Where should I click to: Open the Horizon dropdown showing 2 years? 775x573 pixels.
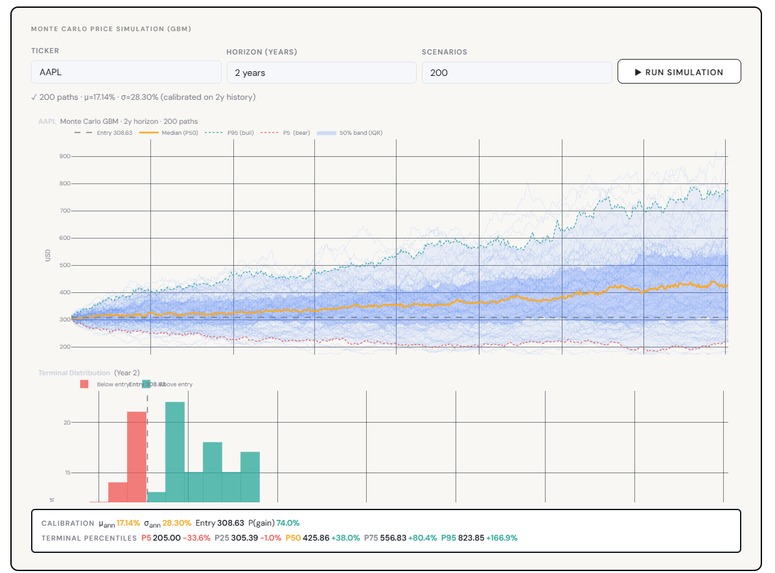[x=321, y=73]
